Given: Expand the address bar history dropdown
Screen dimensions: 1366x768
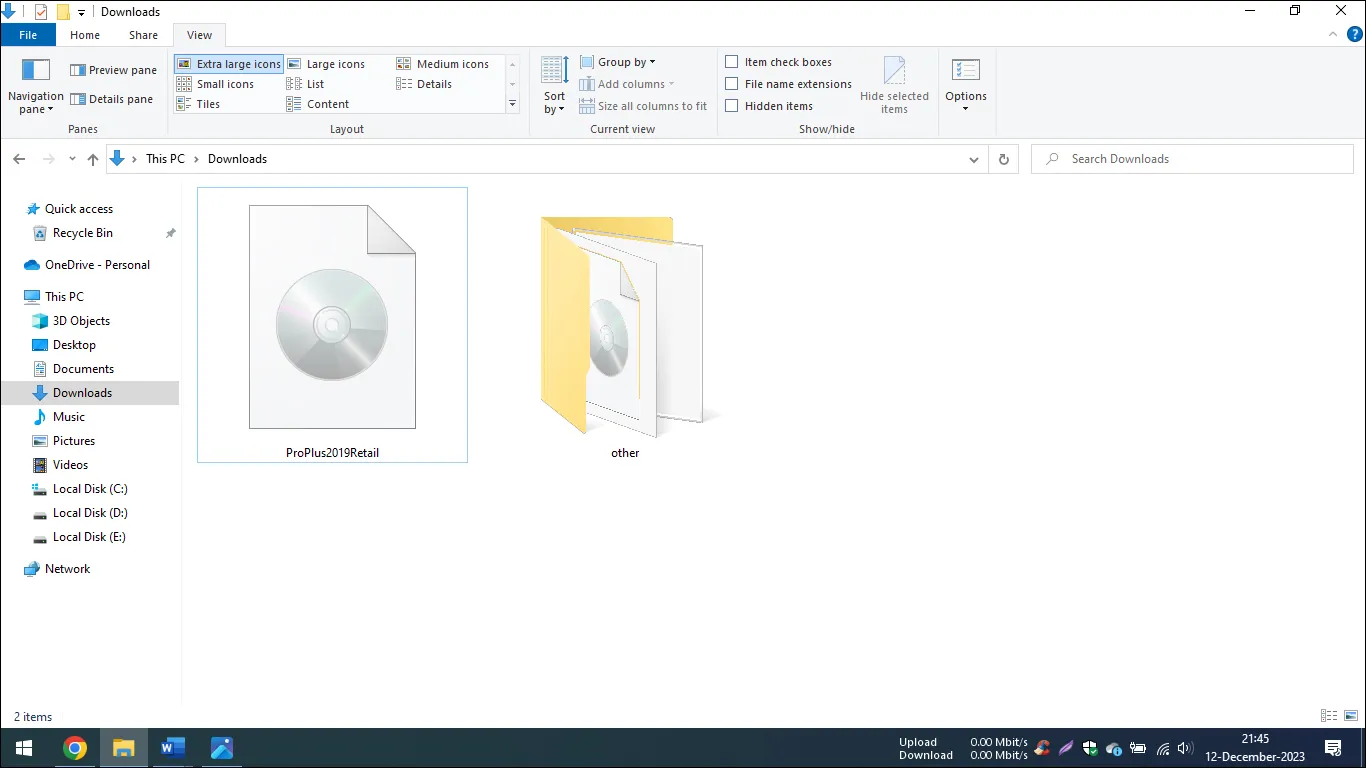Looking at the screenshot, I should [x=974, y=159].
